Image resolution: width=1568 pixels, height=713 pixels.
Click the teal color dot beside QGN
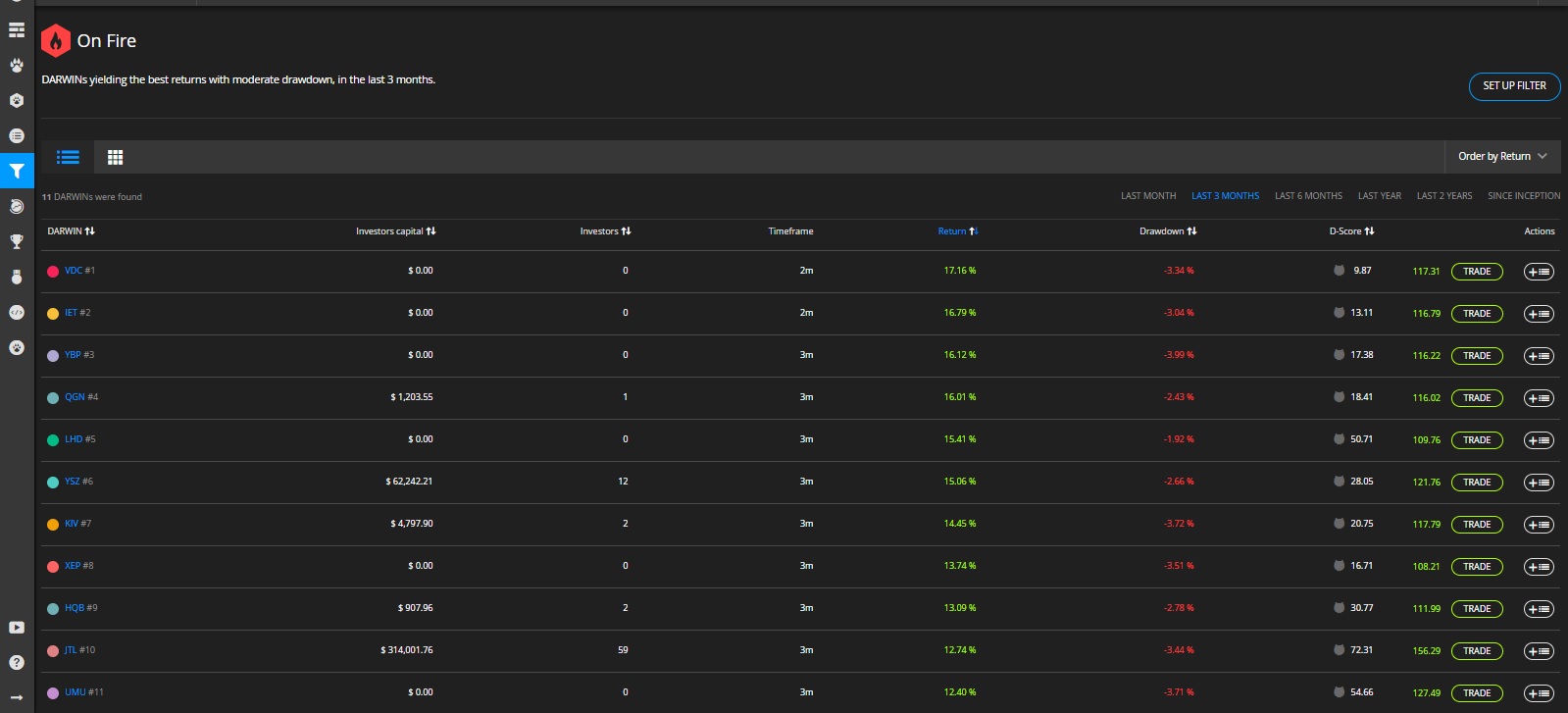pyautogui.click(x=53, y=398)
